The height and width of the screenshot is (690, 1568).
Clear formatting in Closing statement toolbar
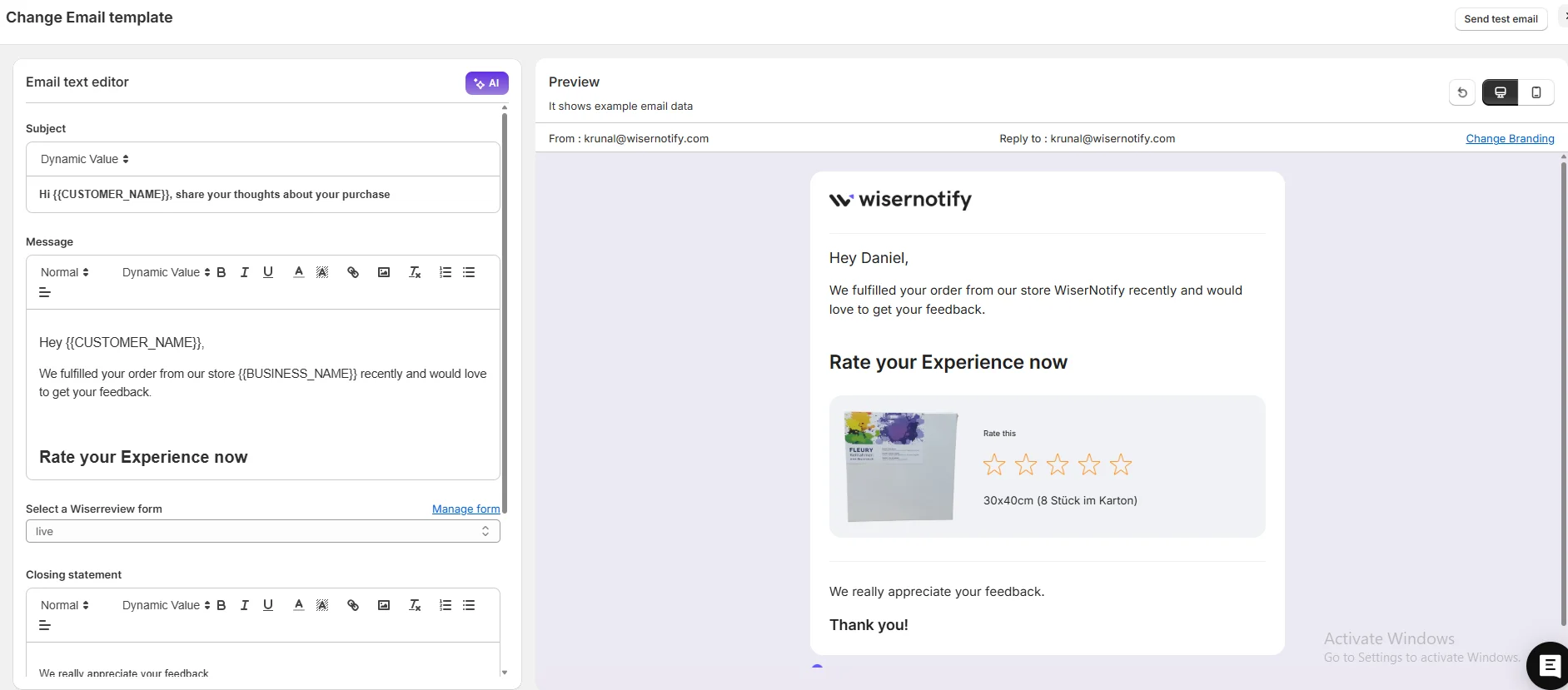(x=415, y=605)
